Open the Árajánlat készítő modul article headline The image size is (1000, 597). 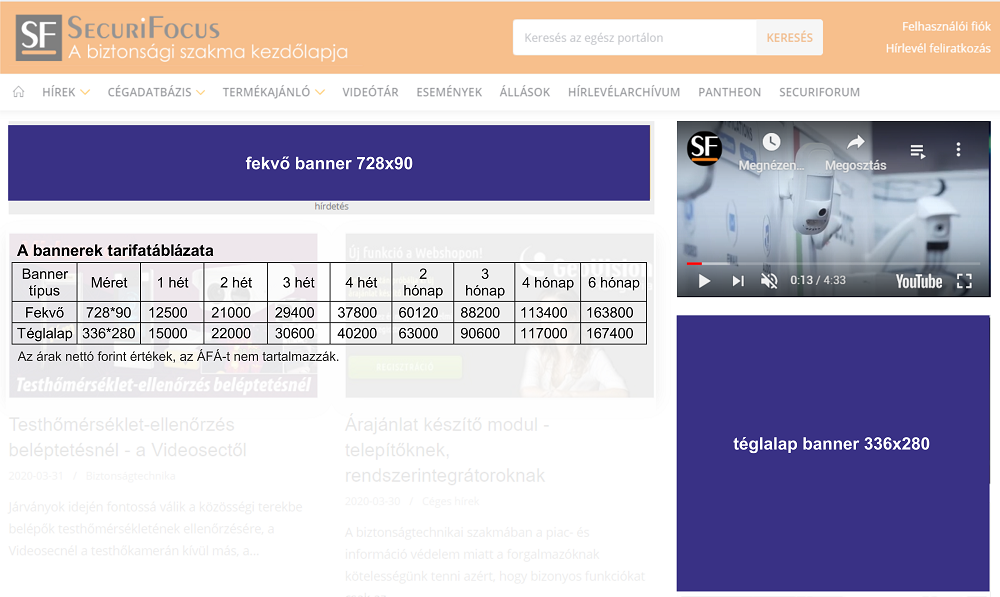446,450
